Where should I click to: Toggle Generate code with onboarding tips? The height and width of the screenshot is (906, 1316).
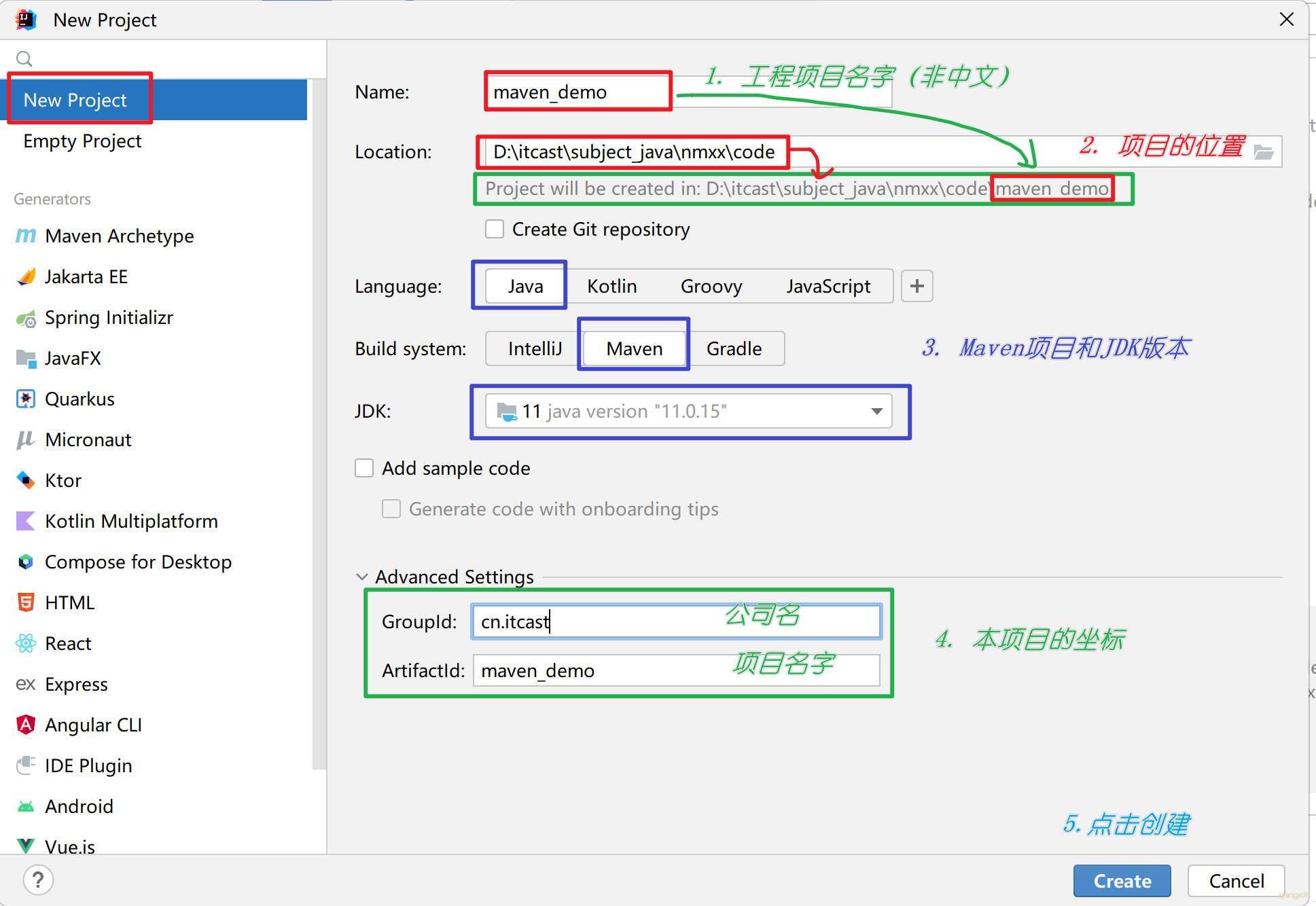click(391, 509)
